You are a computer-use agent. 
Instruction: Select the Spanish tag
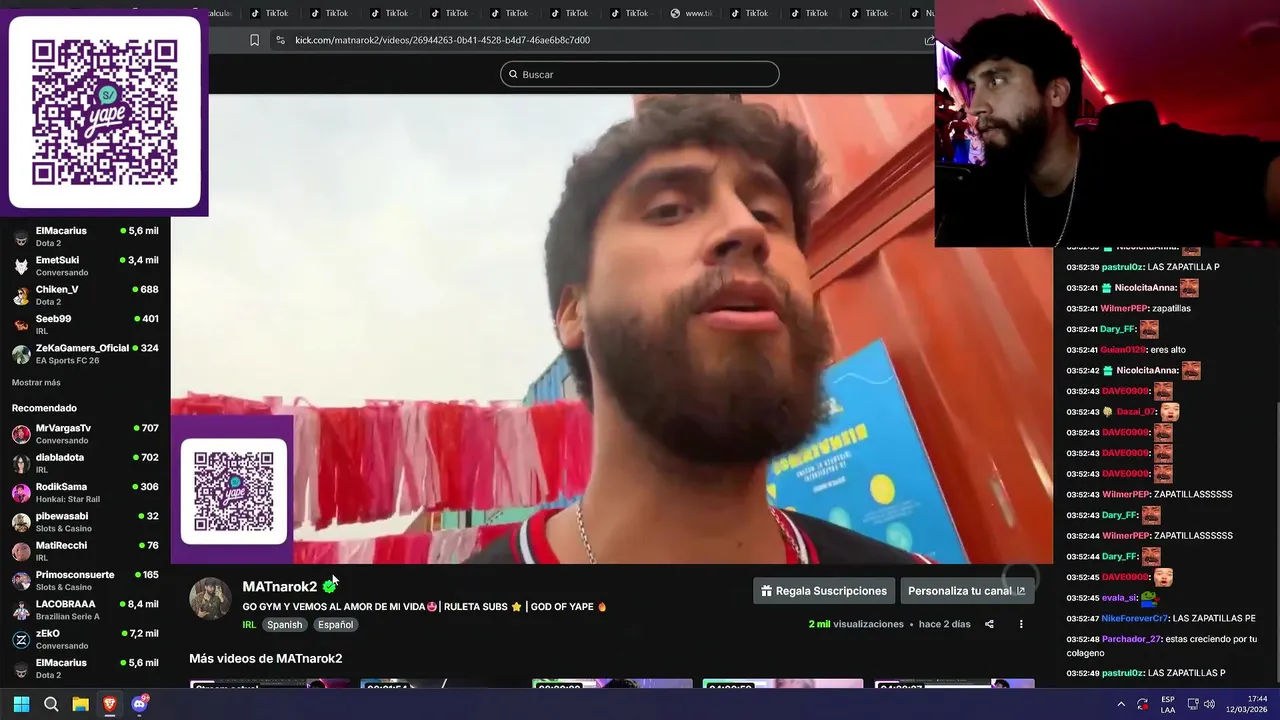tap(284, 625)
